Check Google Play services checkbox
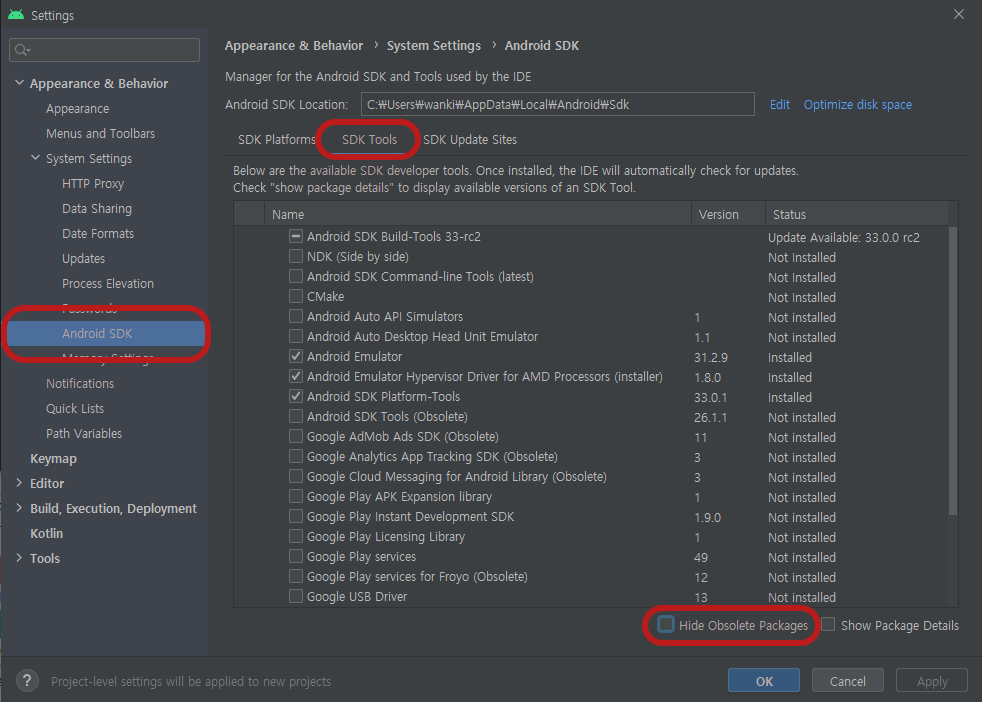The image size is (982, 702). pos(296,556)
